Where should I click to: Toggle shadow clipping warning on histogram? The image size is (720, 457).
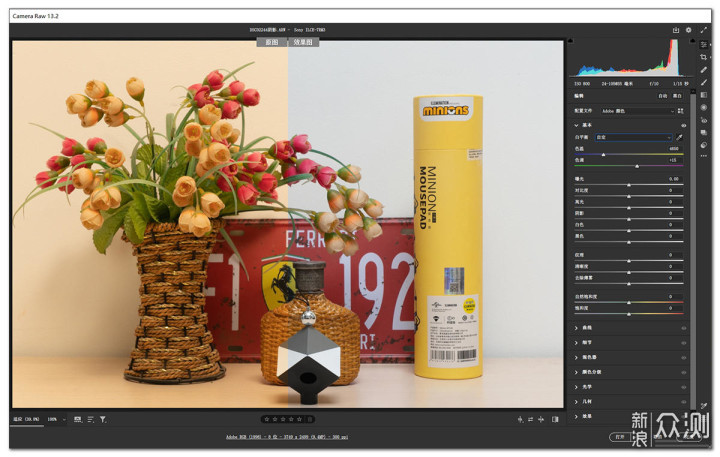571,40
